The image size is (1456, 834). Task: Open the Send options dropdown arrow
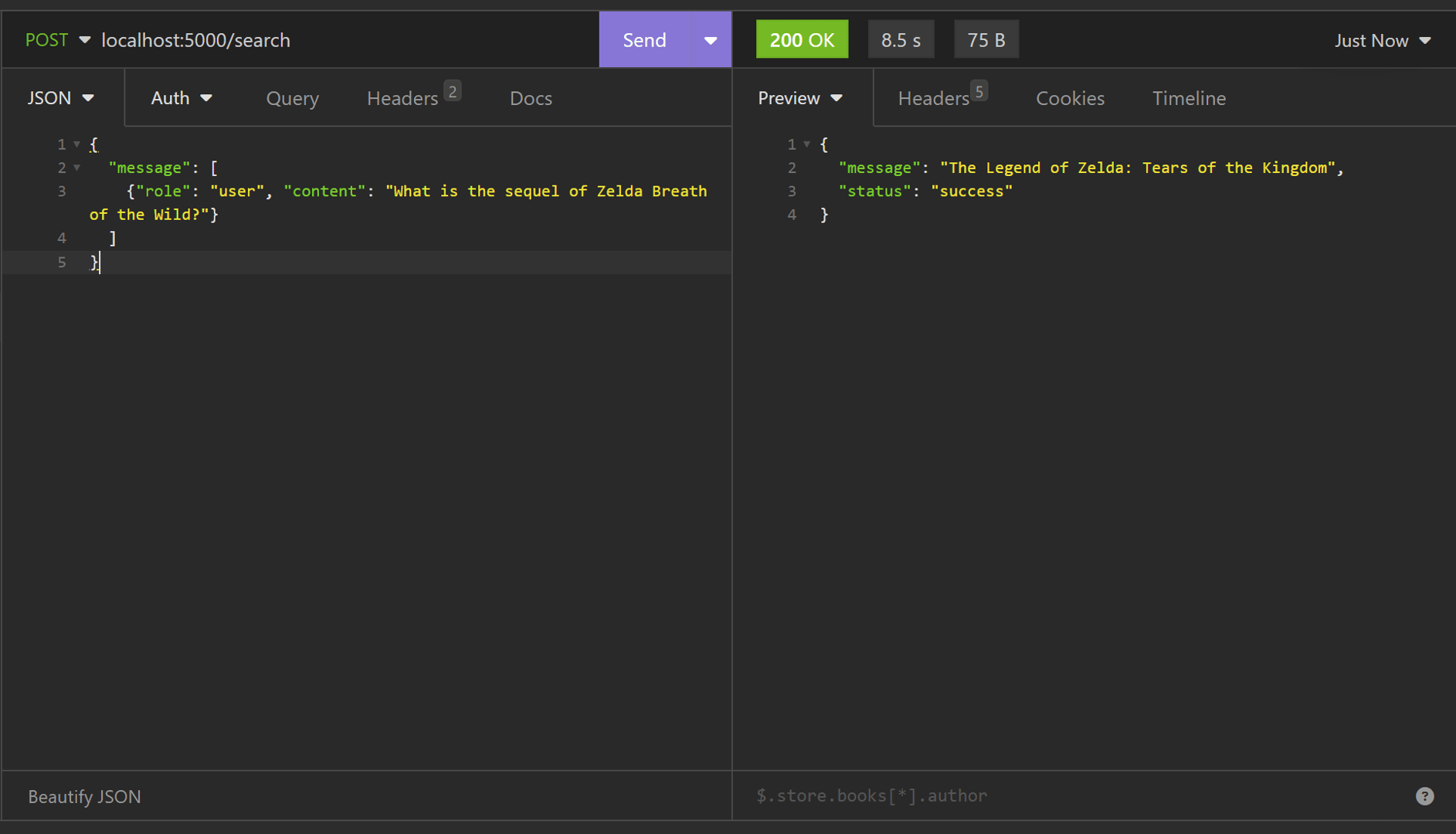coord(711,40)
